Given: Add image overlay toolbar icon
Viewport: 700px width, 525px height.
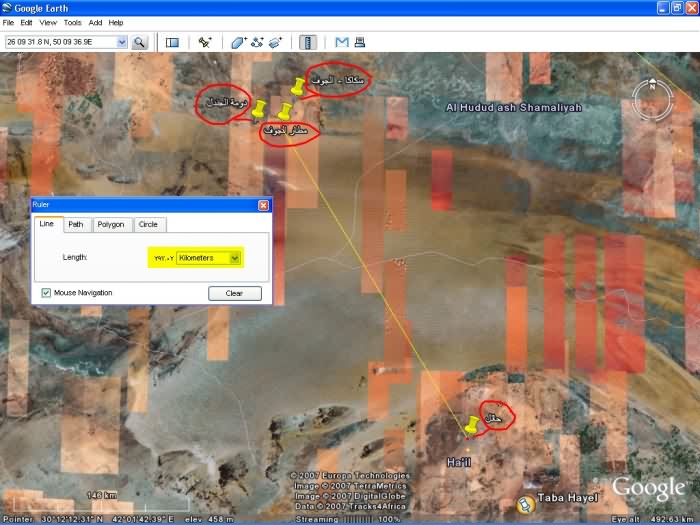Looking at the screenshot, I should coord(275,42).
